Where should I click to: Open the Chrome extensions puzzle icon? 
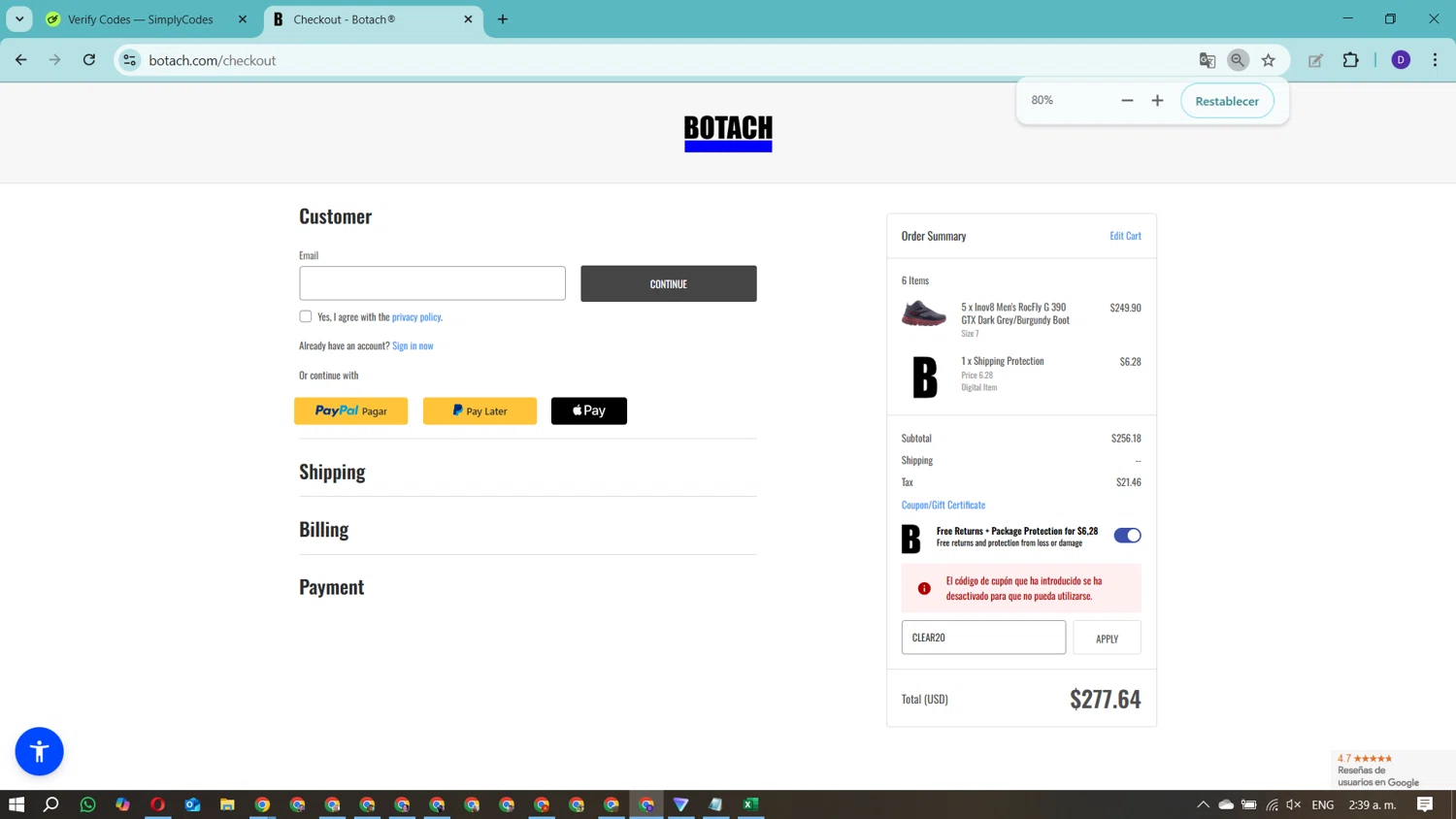tap(1350, 60)
